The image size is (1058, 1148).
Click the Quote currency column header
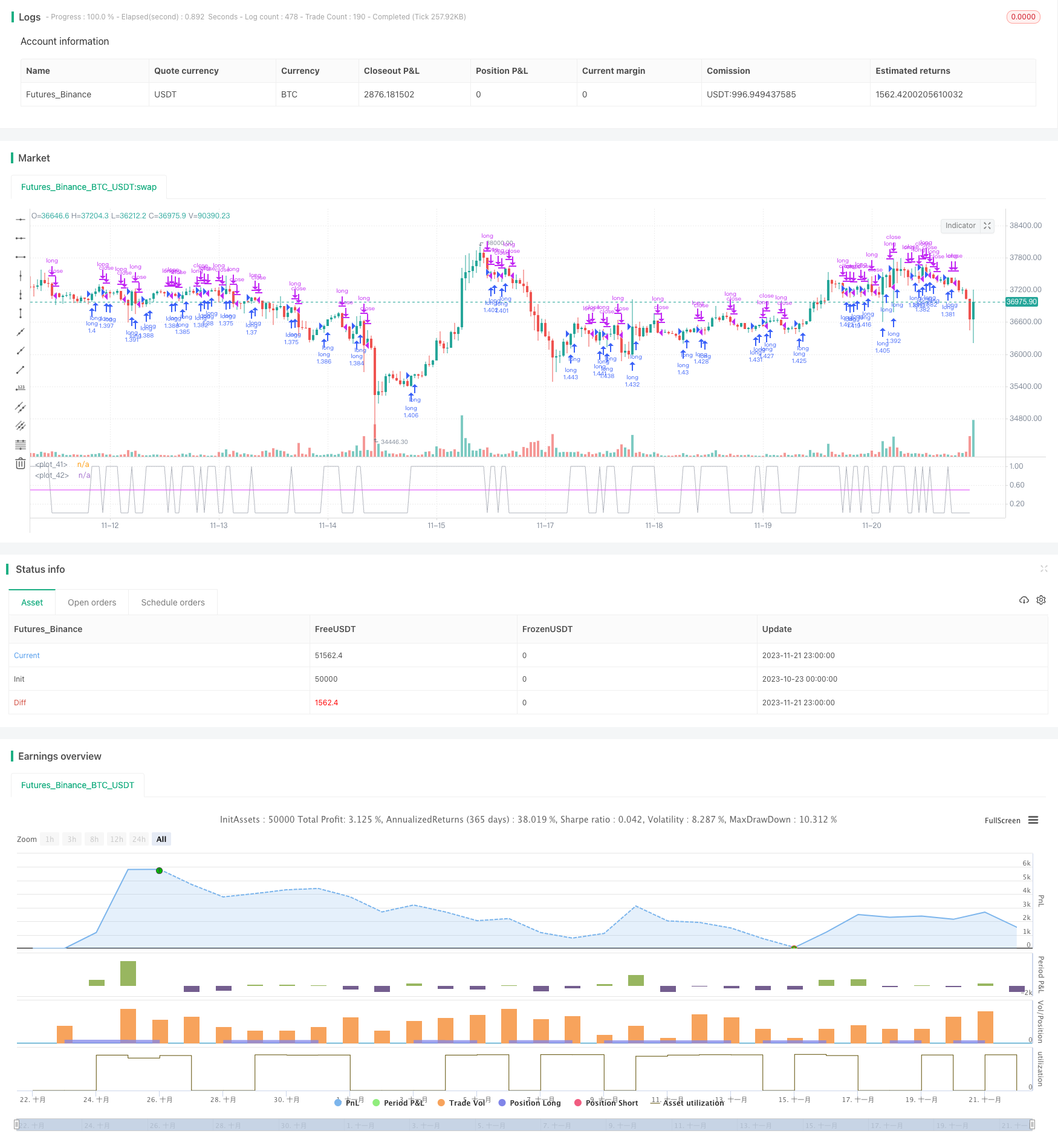186,71
